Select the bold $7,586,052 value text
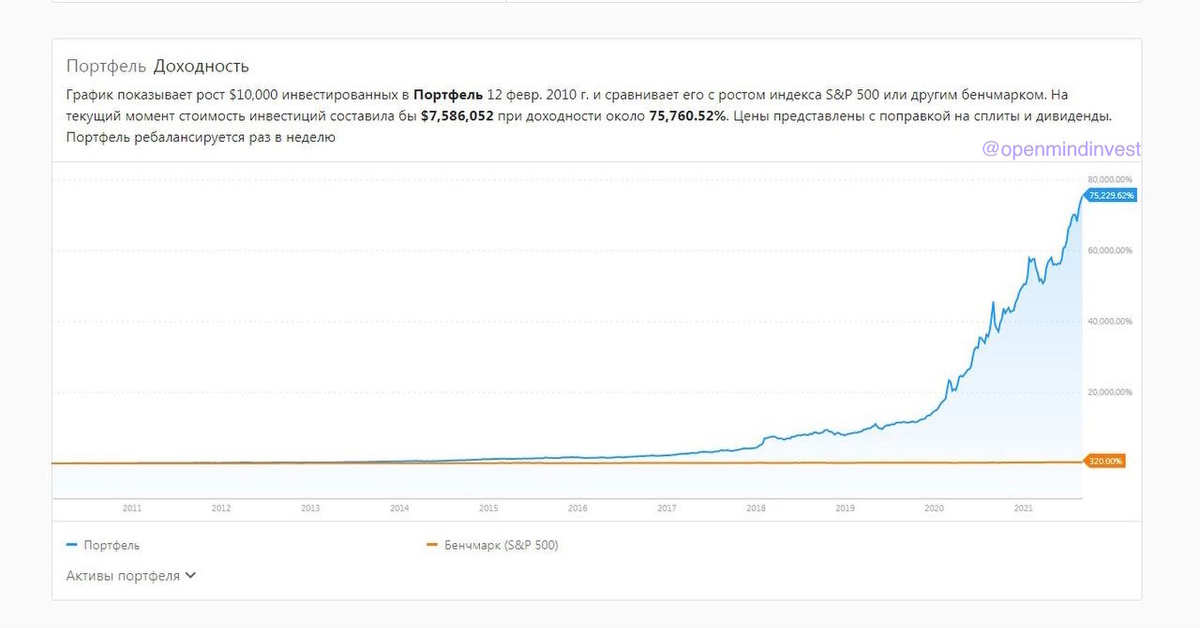This screenshot has width=1200, height=628. [457, 116]
